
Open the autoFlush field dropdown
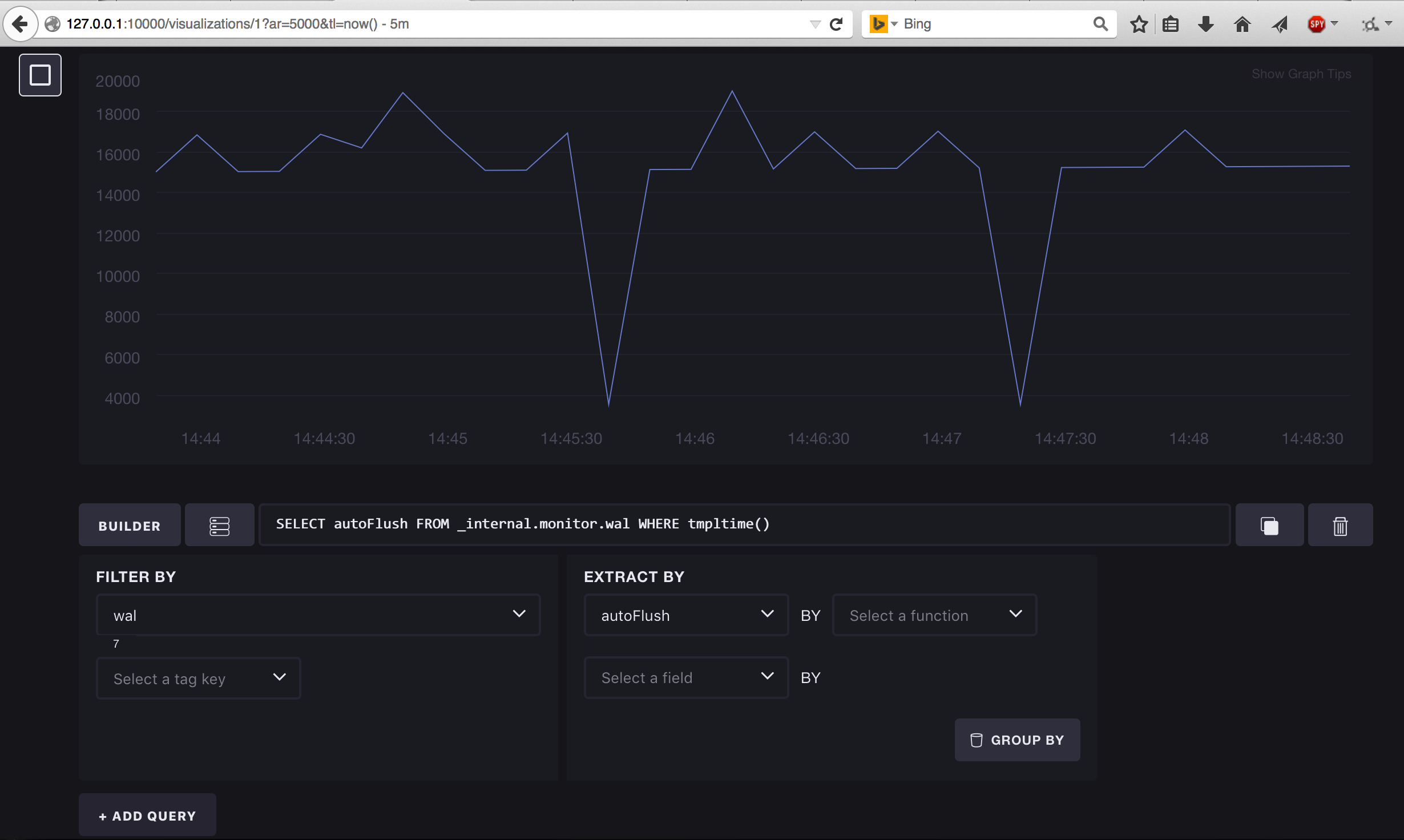pyautogui.click(x=685, y=615)
